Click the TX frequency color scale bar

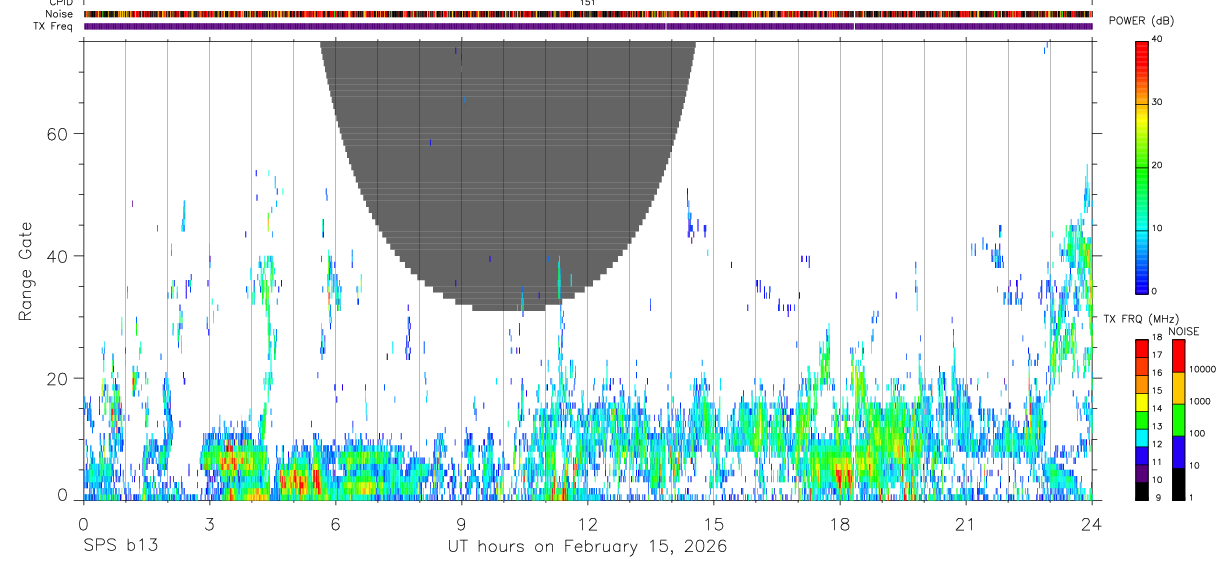point(1142,420)
